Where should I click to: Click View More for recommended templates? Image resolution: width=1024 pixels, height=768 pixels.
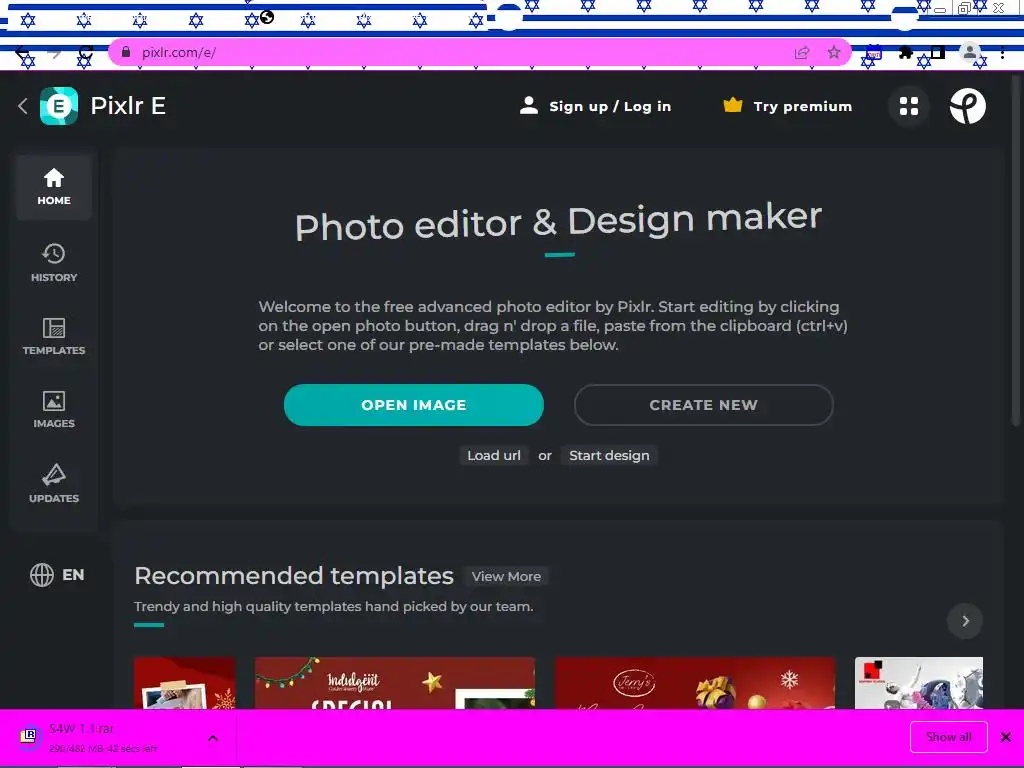(506, 577)
